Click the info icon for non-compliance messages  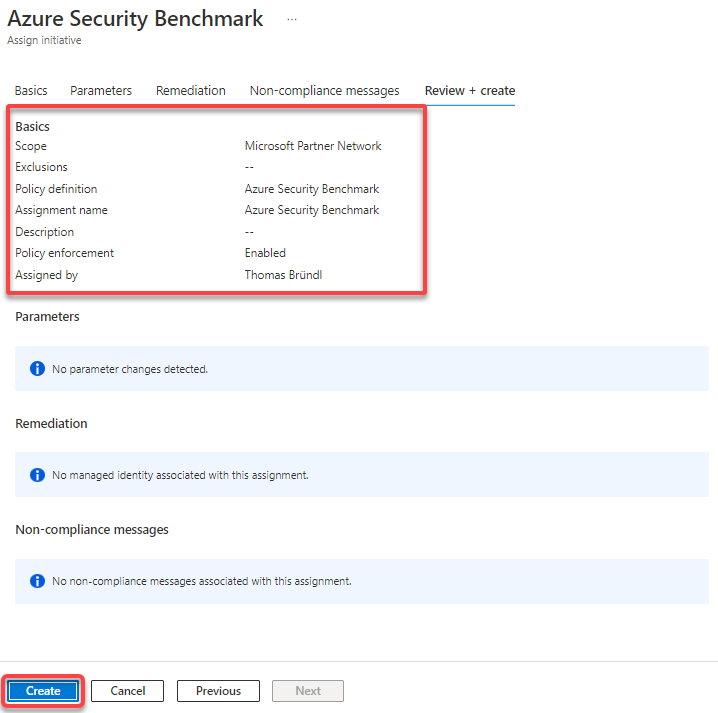coord(37,581)
